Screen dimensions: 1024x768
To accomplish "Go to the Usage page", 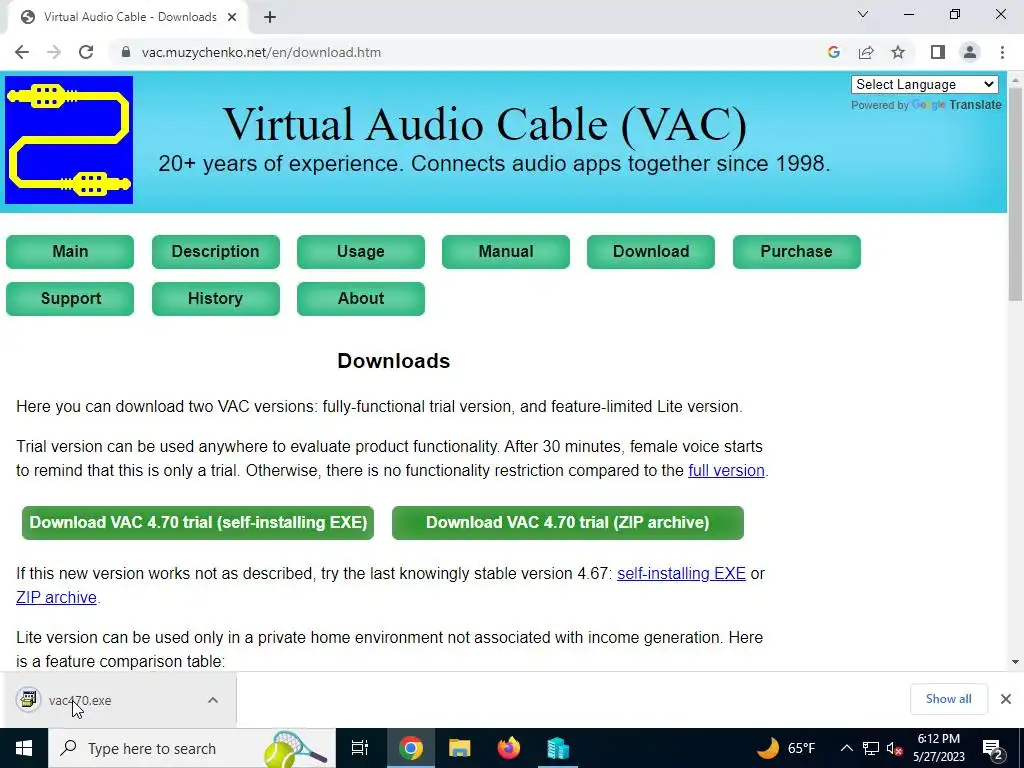I will [360, 251].
